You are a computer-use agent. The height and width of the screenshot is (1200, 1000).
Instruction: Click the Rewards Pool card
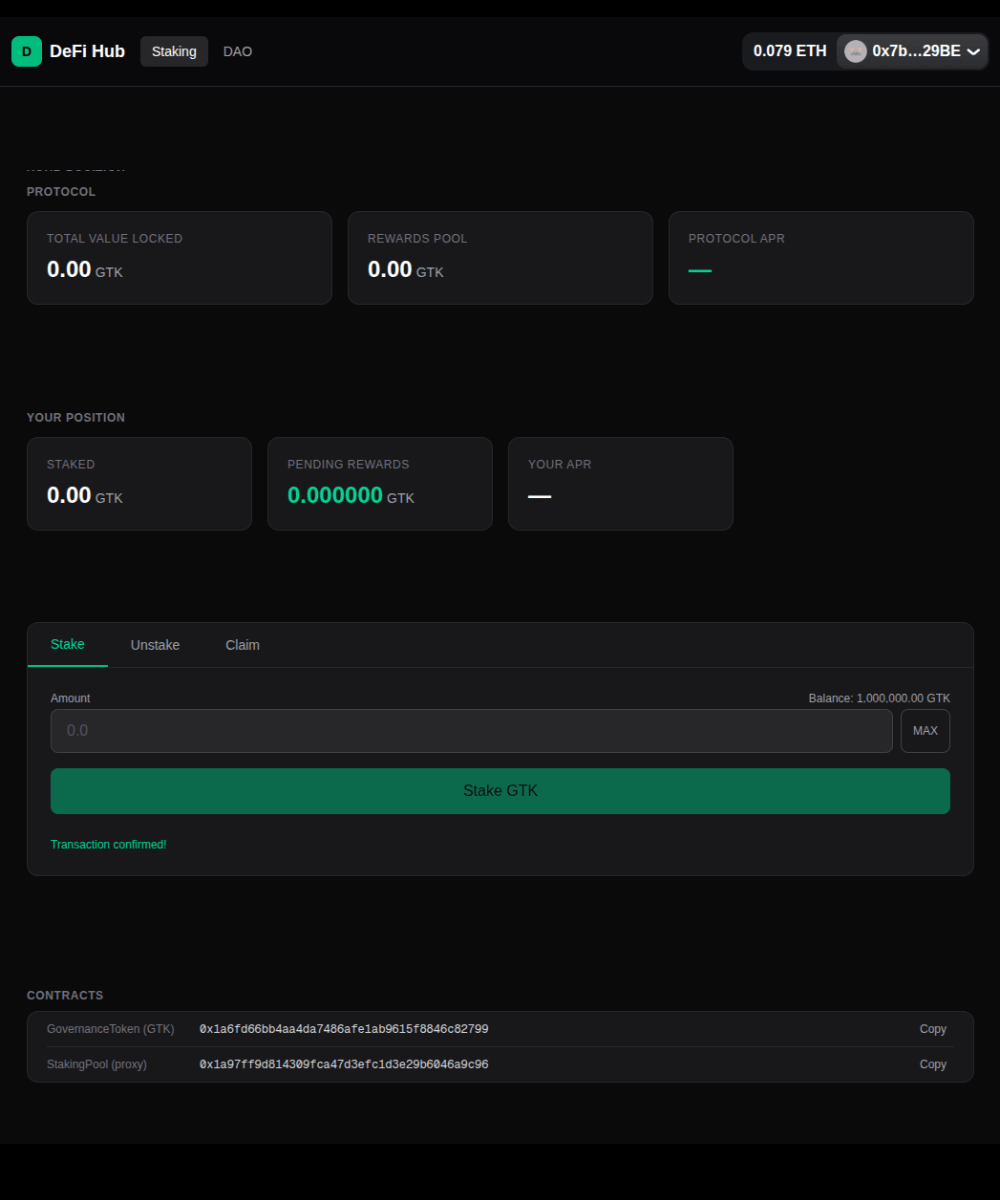tap(500, 258)
